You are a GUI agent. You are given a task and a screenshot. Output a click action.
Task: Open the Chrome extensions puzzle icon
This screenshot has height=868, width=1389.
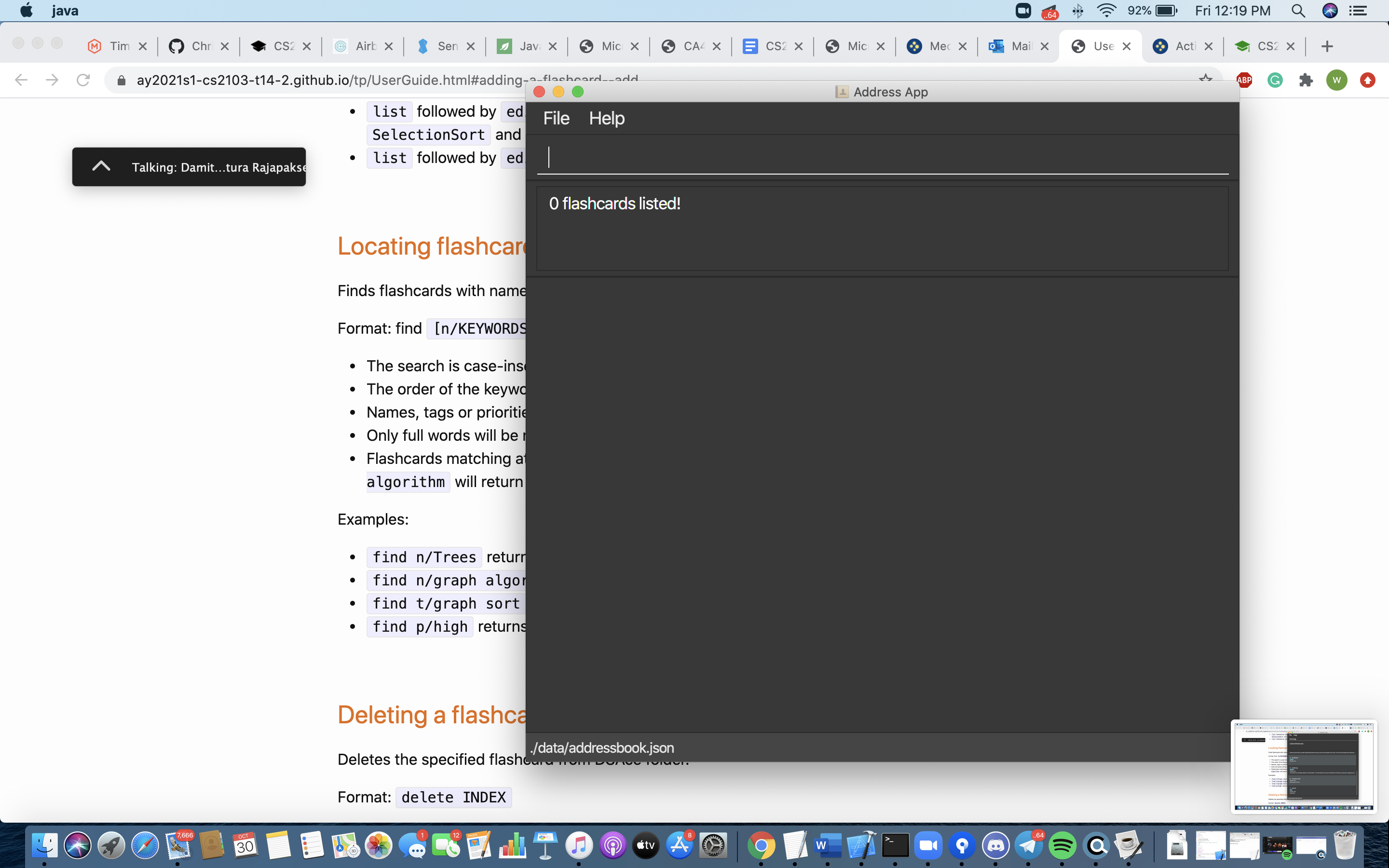[x=1306, y=80]
